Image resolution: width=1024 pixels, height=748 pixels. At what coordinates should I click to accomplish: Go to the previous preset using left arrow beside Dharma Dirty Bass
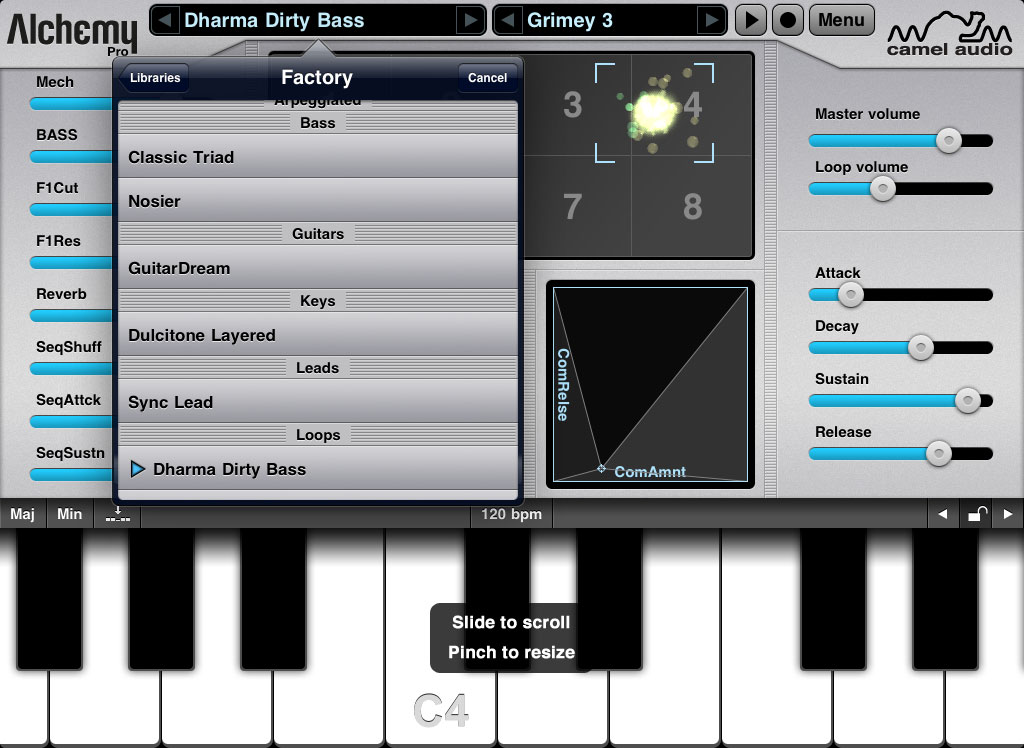pyautogui.click(x=165, y=20)
